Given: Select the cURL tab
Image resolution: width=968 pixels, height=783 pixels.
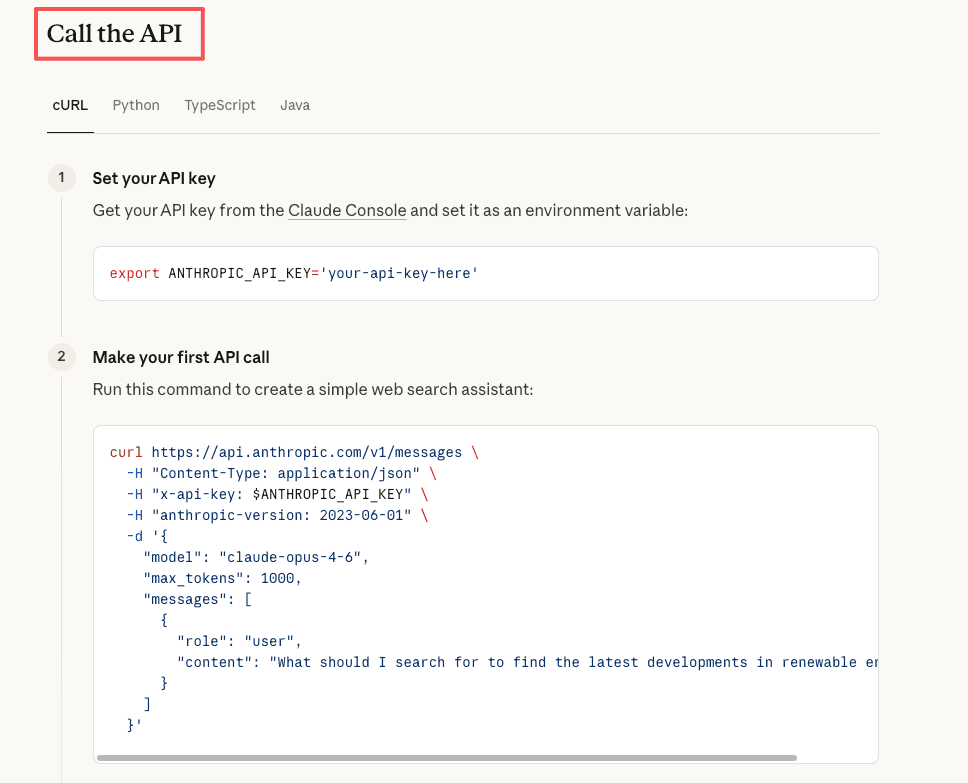Looking at the screenshot, I should tap(70, 105).
